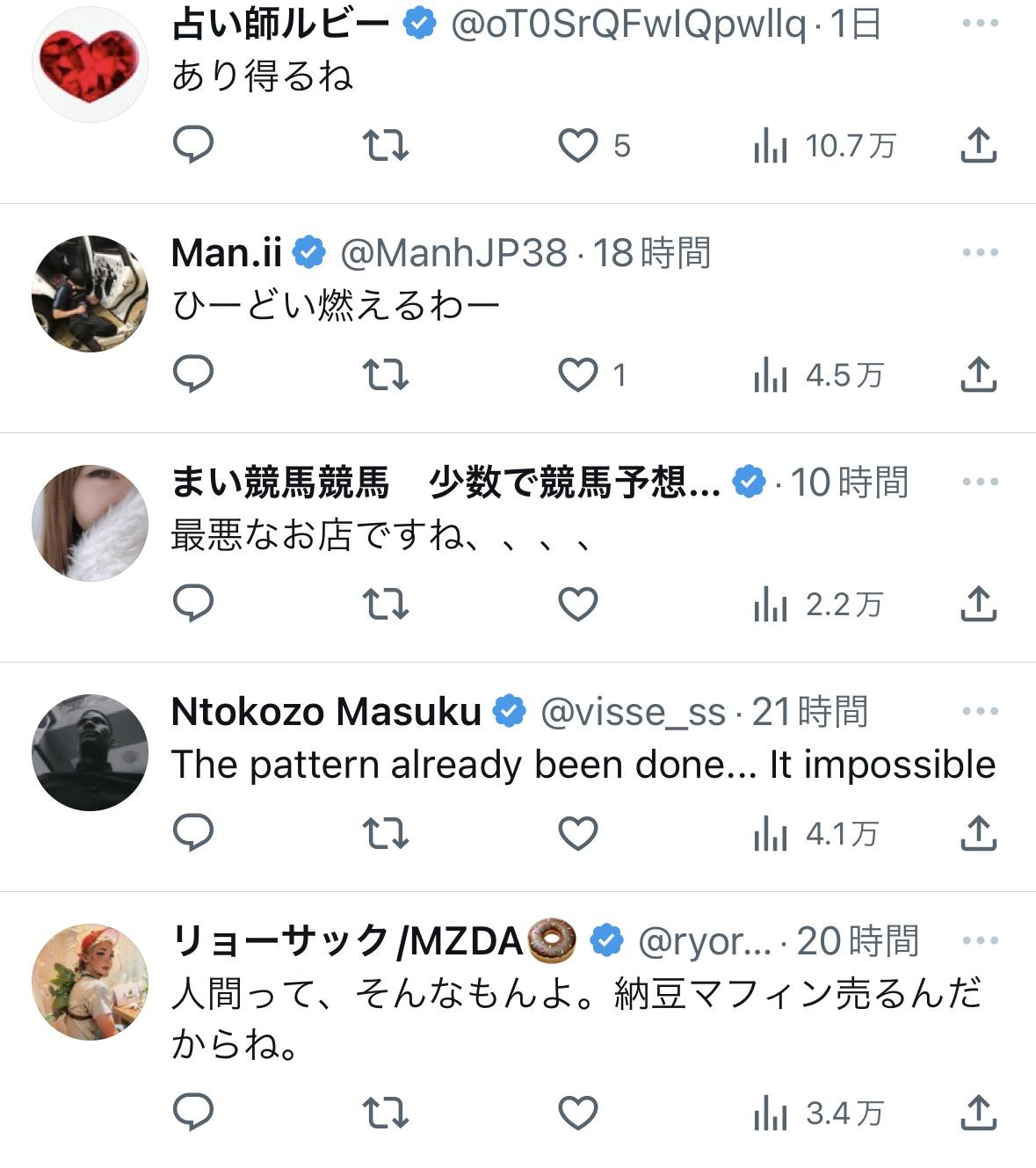Share Ntokozo Masuku's tweet

click(x=978, y=833)
